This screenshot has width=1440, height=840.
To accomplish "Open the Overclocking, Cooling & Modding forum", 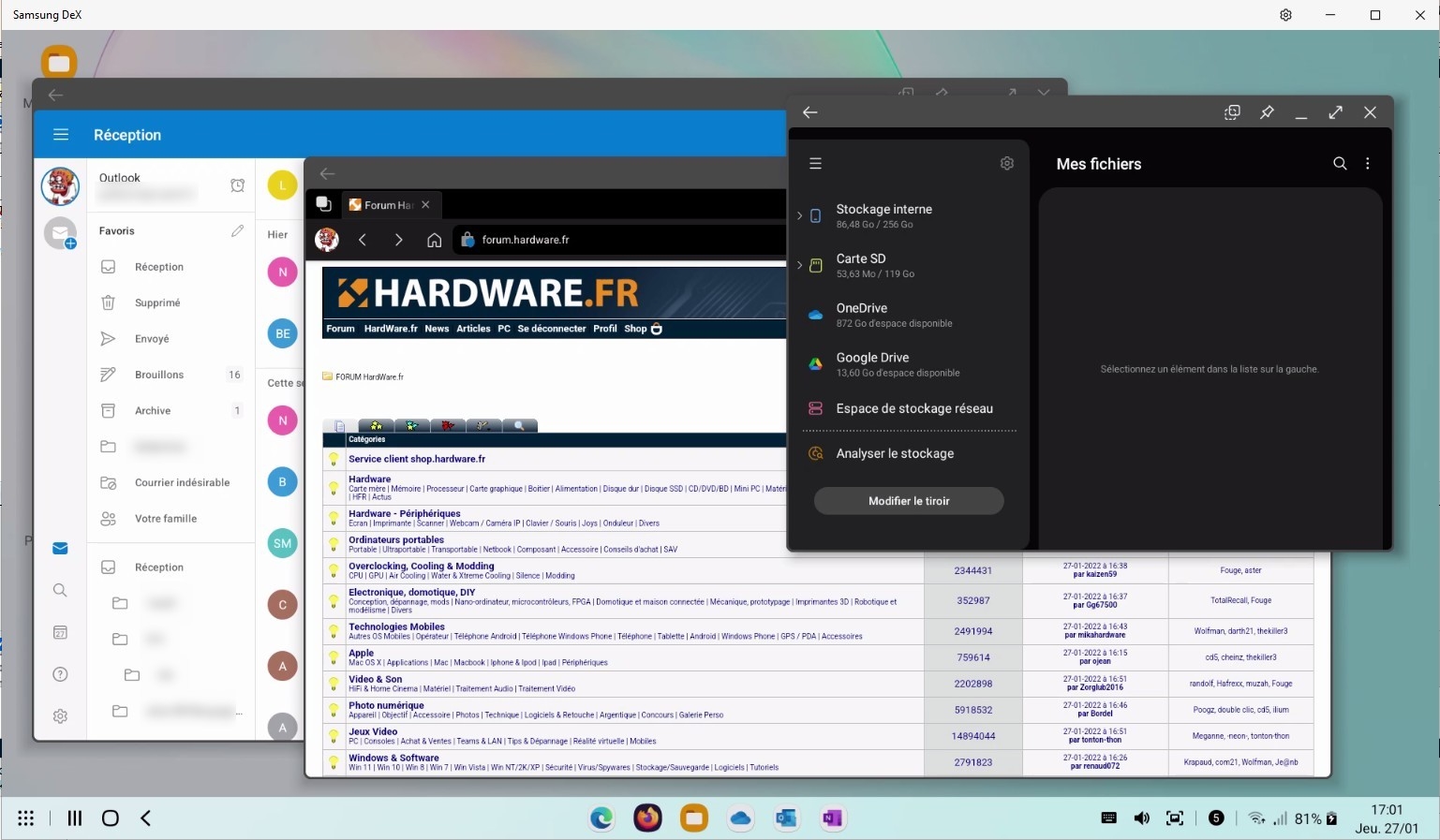I will tap(421, 566).
